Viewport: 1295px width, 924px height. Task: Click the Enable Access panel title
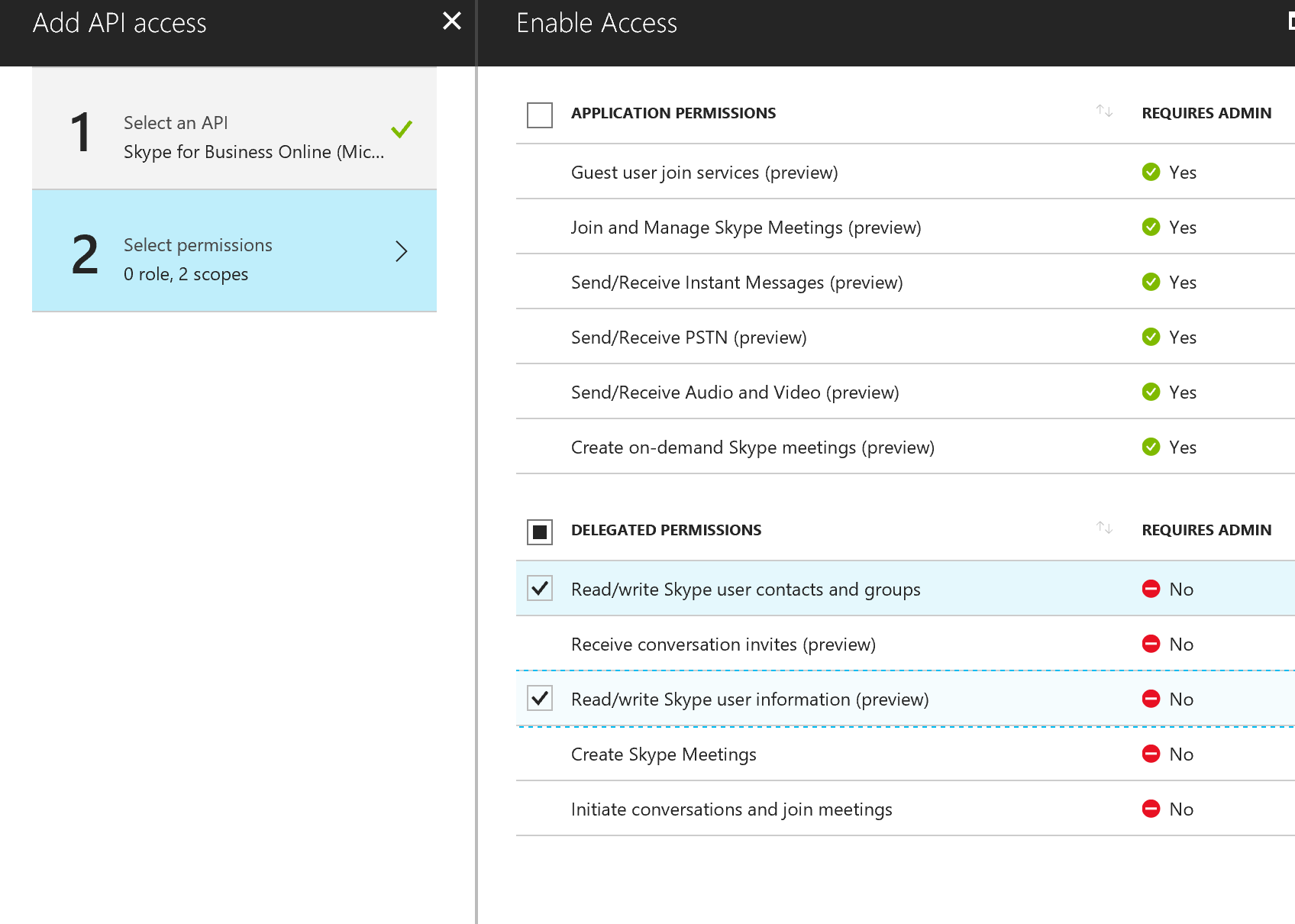point(596,23)
